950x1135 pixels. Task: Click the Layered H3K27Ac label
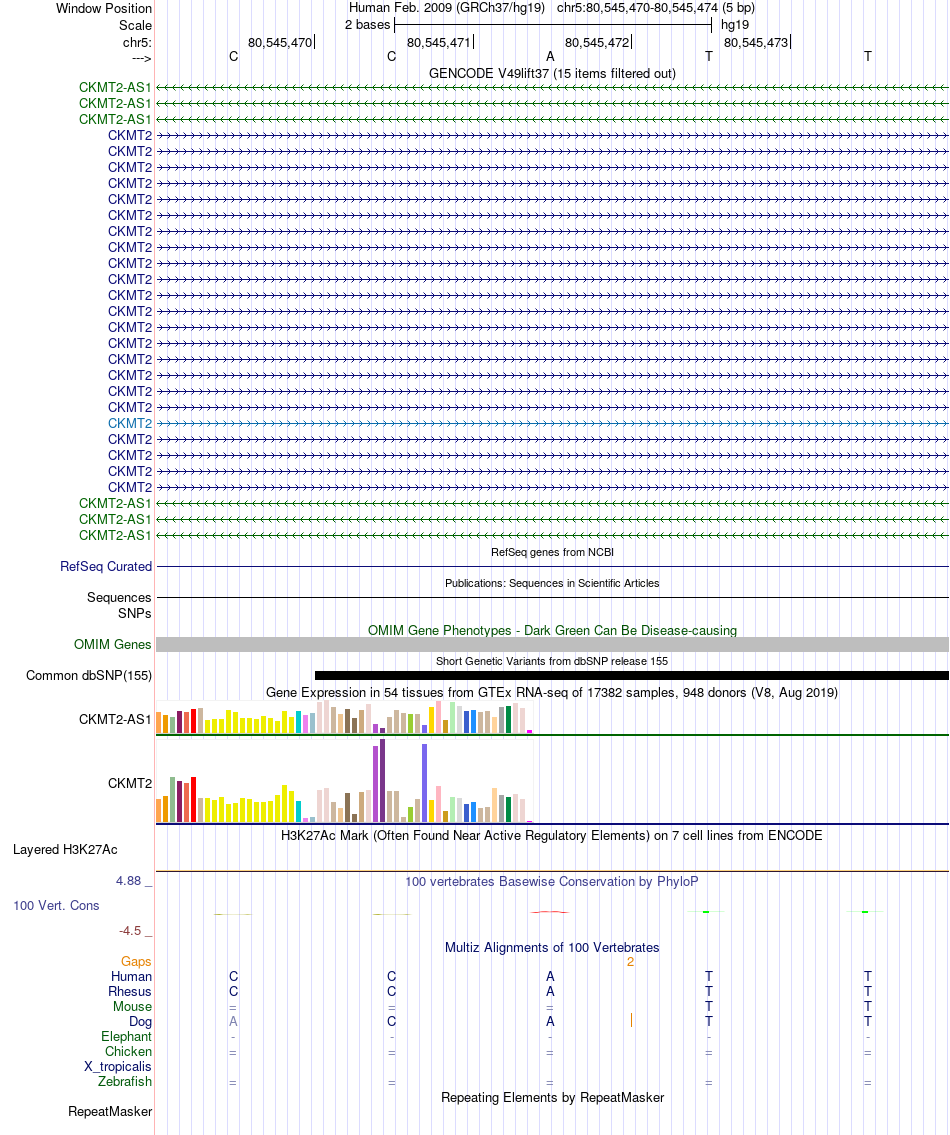pyautogui.click(x=65, y=850)
